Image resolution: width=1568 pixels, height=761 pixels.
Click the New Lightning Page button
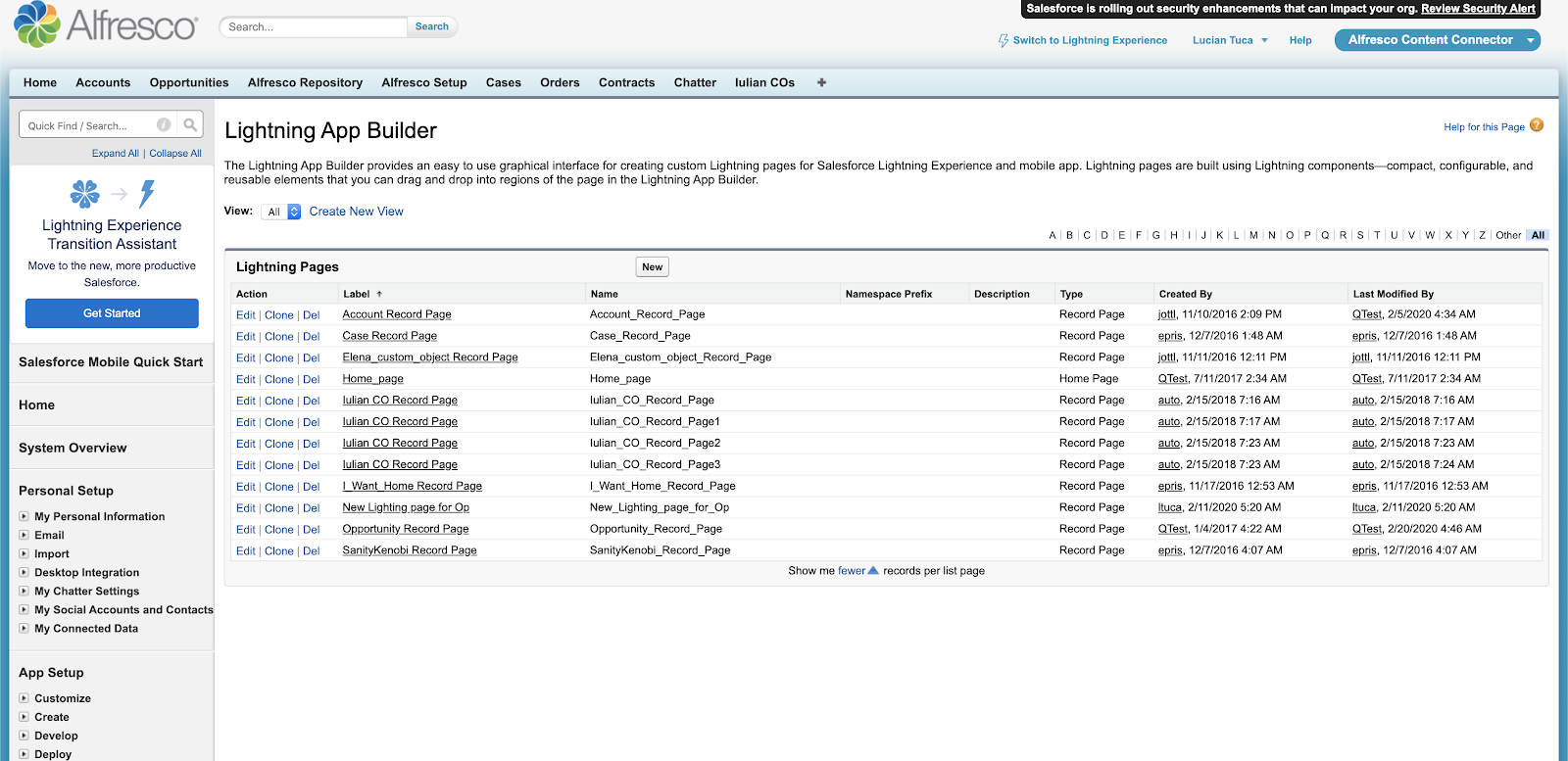click(653, 266)
